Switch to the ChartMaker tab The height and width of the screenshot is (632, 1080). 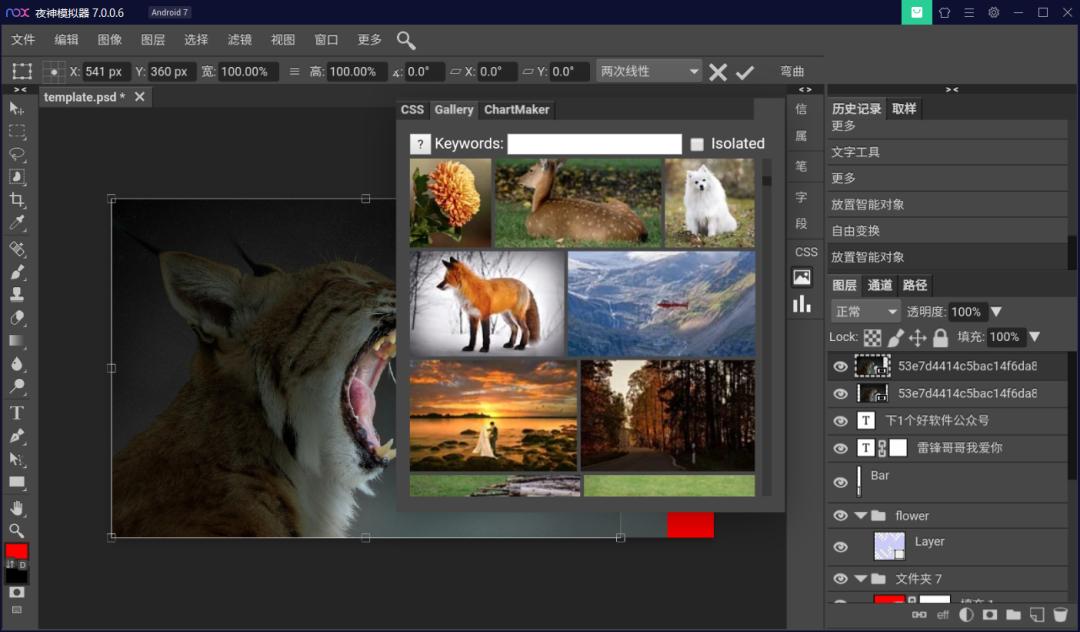coord(516,109)
